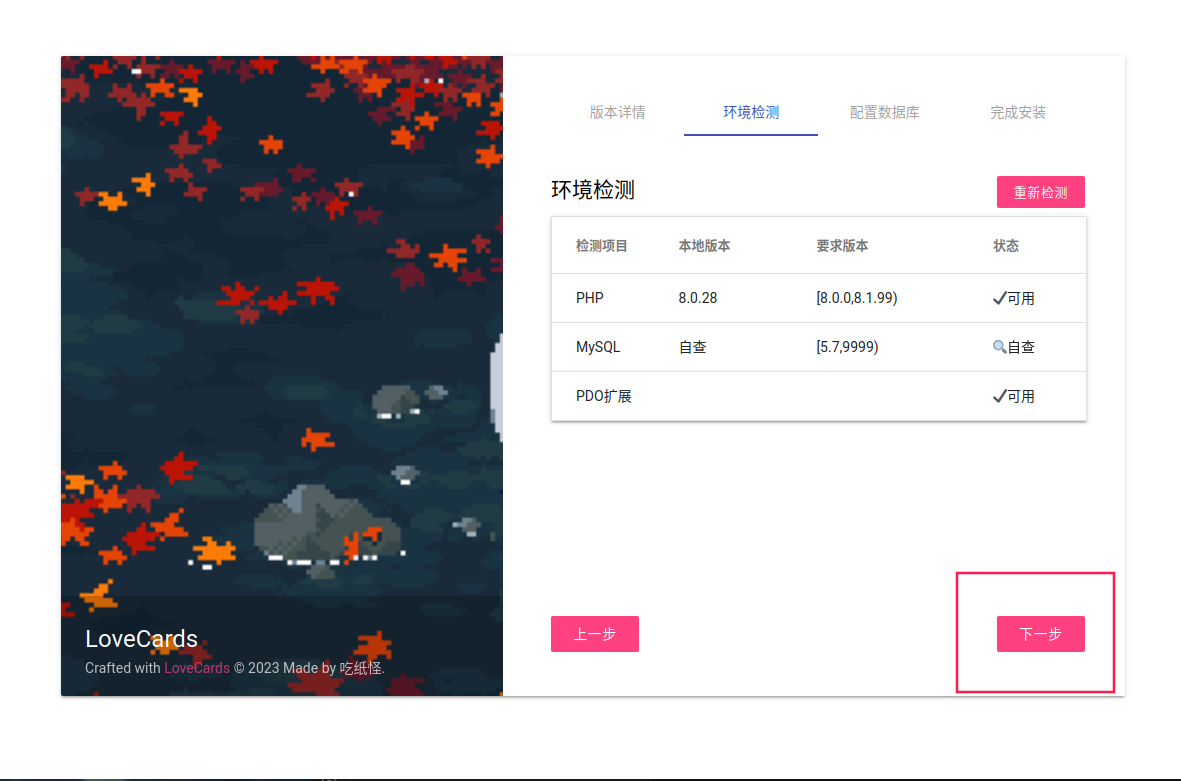Click the 重新检测 button
Image resolution: width=1181 pixels, height=781 pixels.
[x=1040, y=192]
